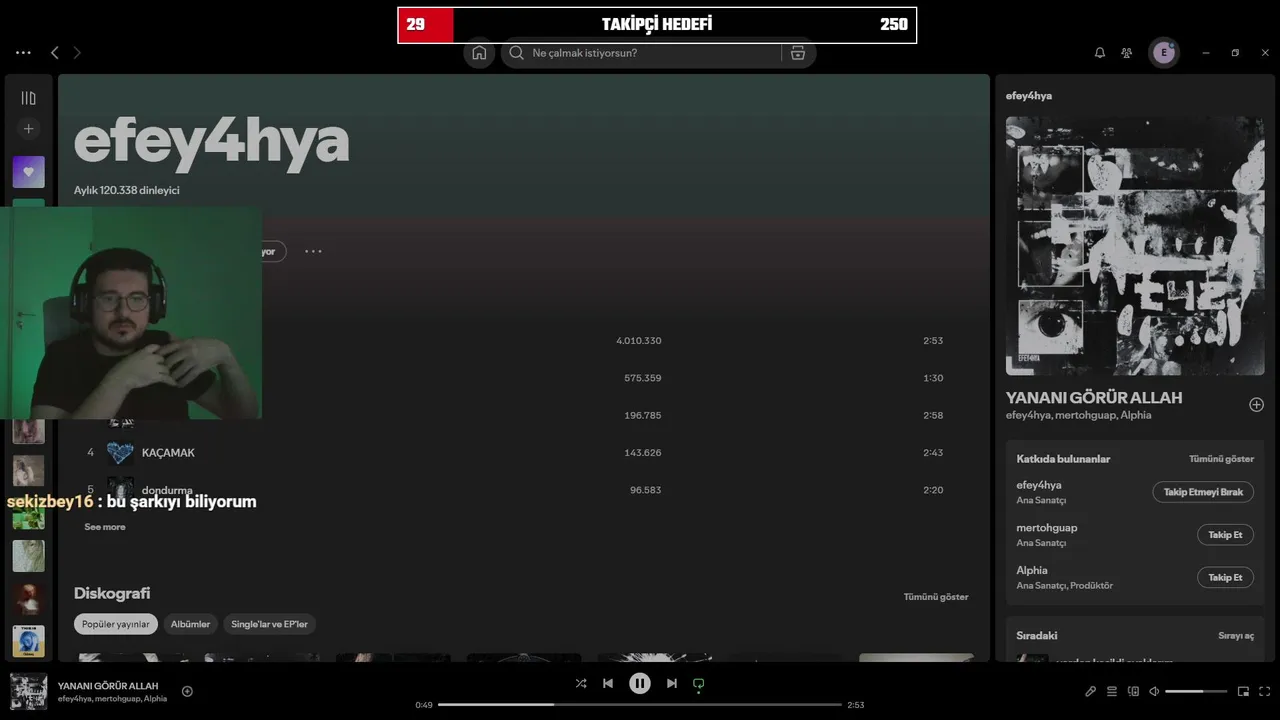Show all credits via Tümünü göster
The height and width of the screenshot is (720, 1280).
pyautogui.click(x=1221, y=459)
